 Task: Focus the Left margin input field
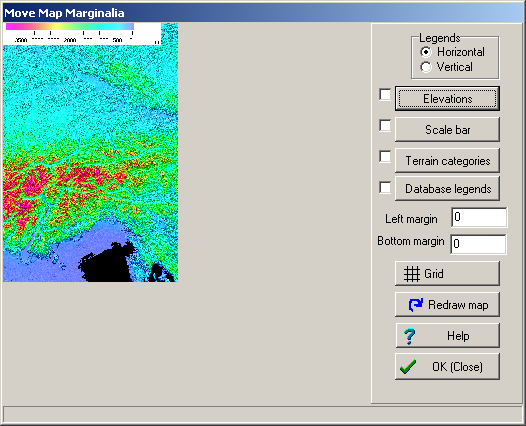pyautogui.click(x=479, y=217)
